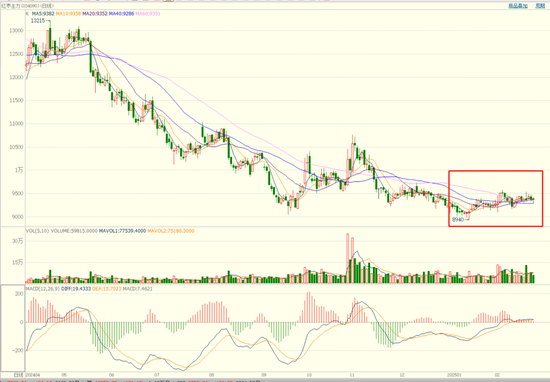The height and width of the screenshot is (382, 550).
Task: Select the DIFF:19.4333 value label
Action: point(76,289)
